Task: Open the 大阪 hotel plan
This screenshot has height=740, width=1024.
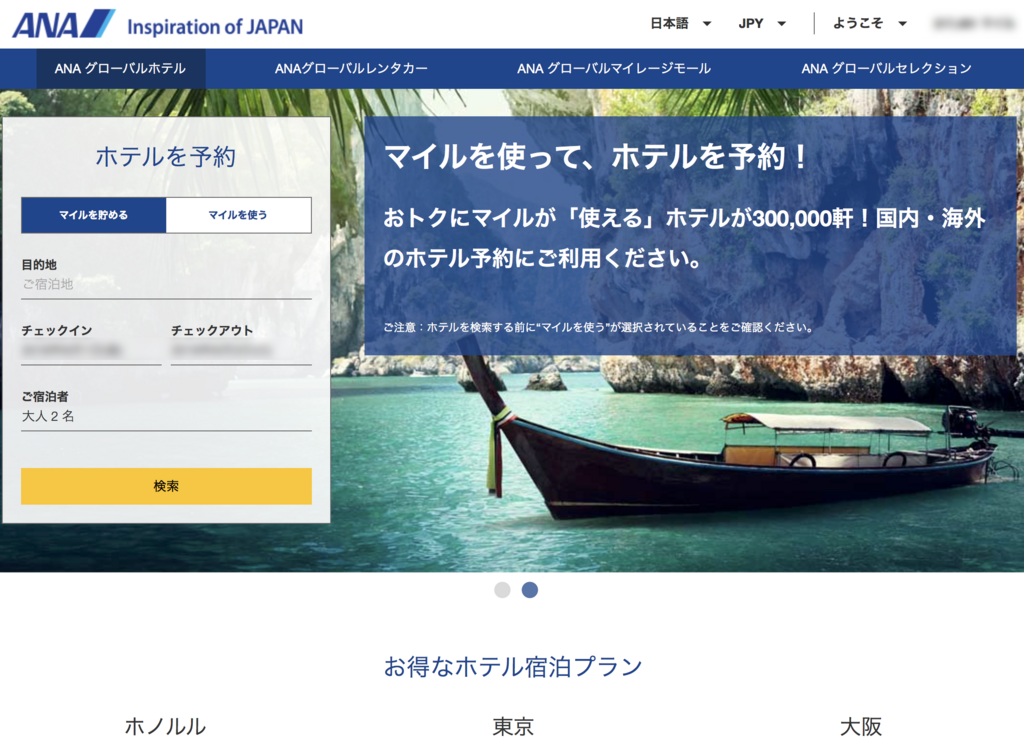Action: click(x=860, y=726)
